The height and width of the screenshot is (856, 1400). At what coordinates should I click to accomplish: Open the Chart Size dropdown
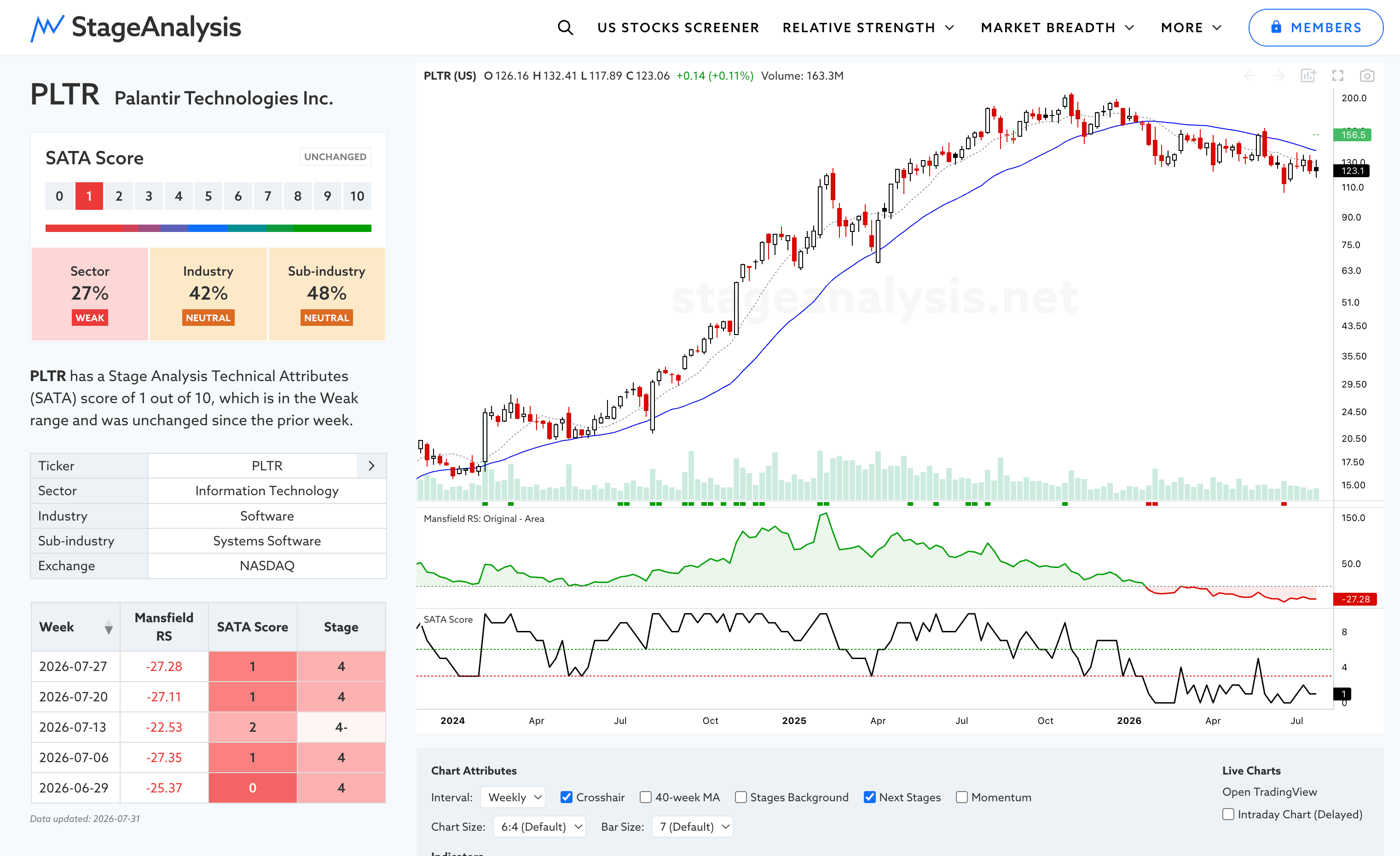pyautogui.click(x=539, y=827)
